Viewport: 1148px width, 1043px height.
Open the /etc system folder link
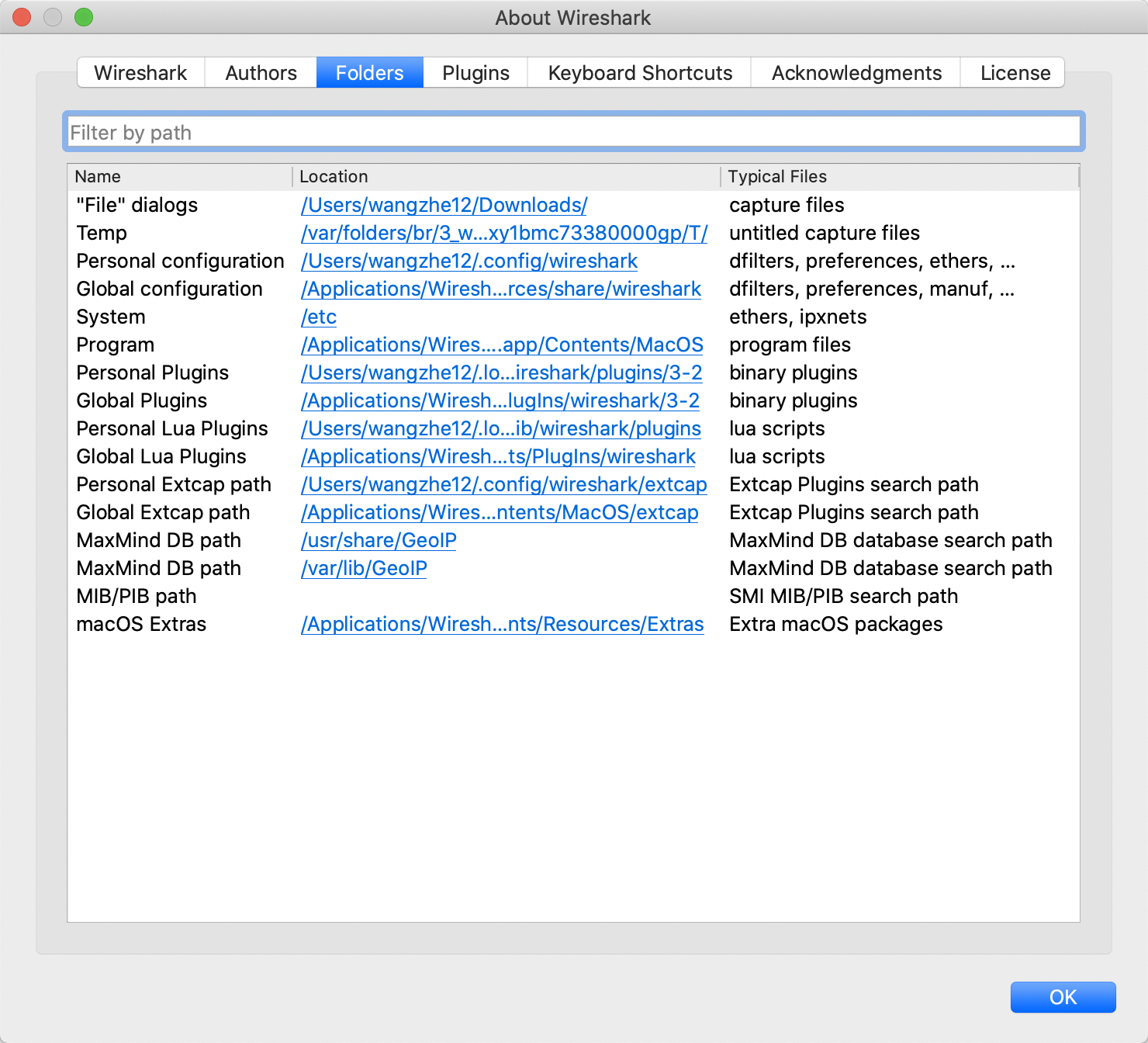(x=319, y=317)
